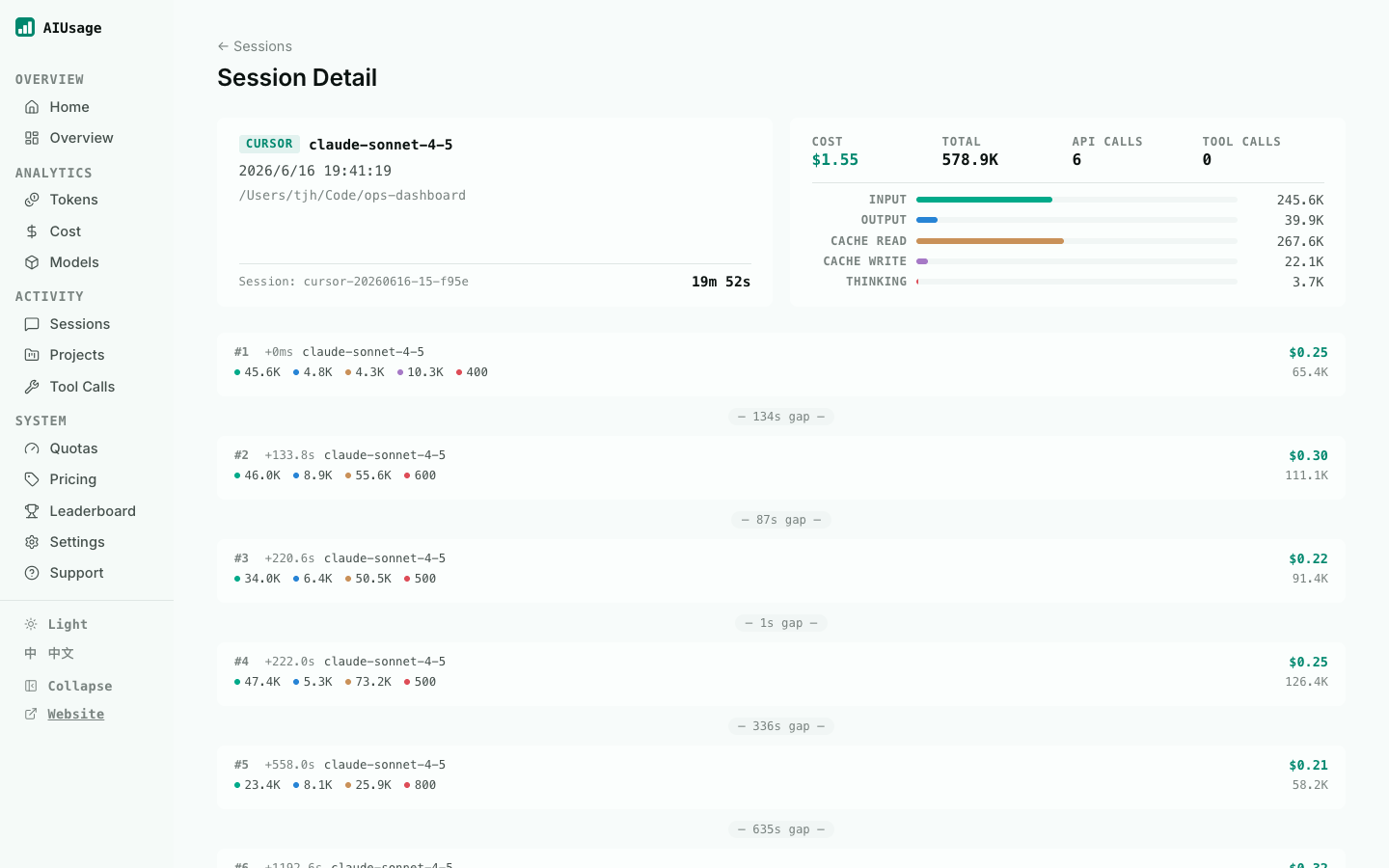1389x868 pixels.
Task: Open the Projects page
Action: [x=87, y=355]
